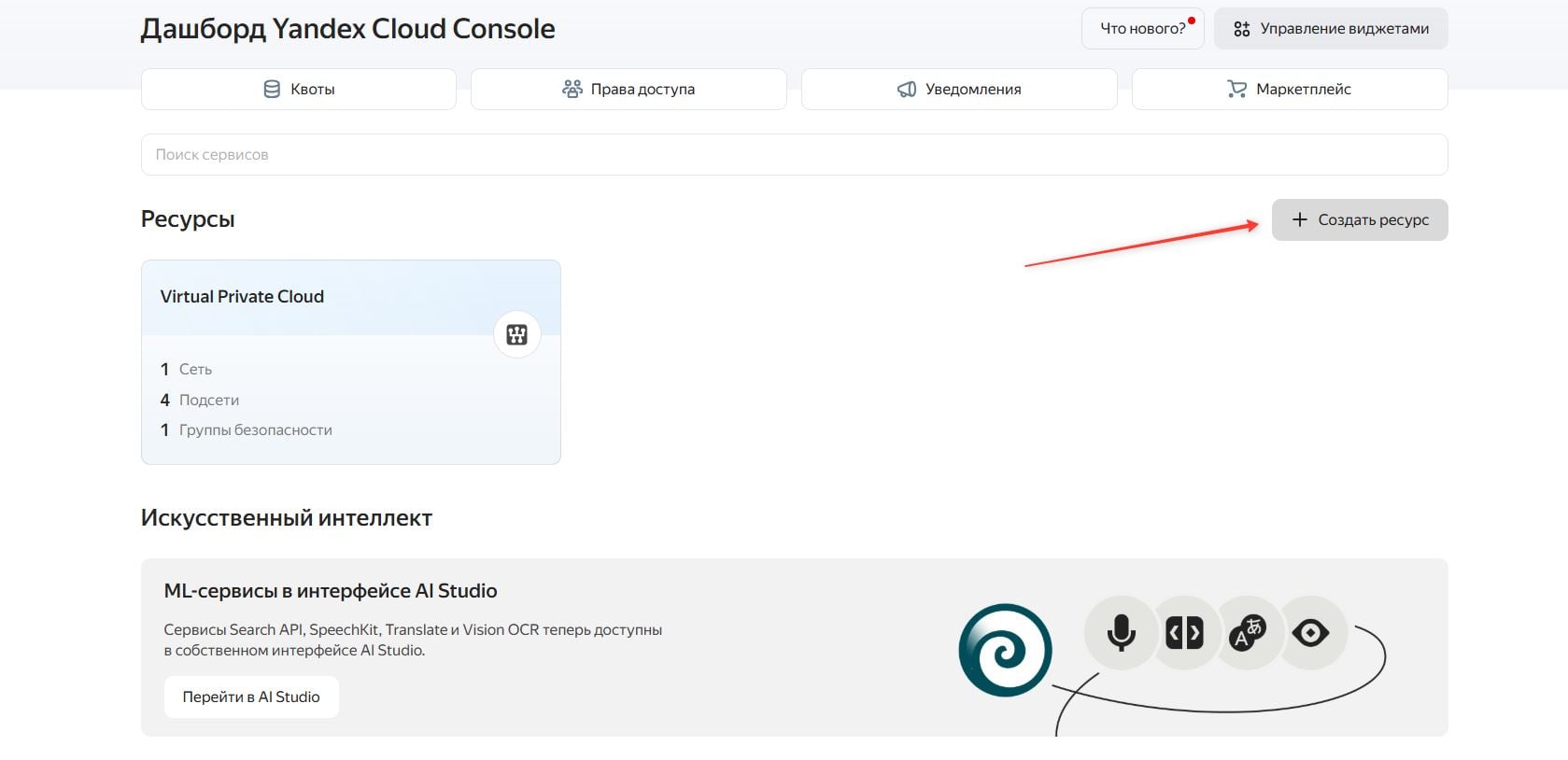
Task: Open the Уведомления notifications page
Action: (959, 90)
